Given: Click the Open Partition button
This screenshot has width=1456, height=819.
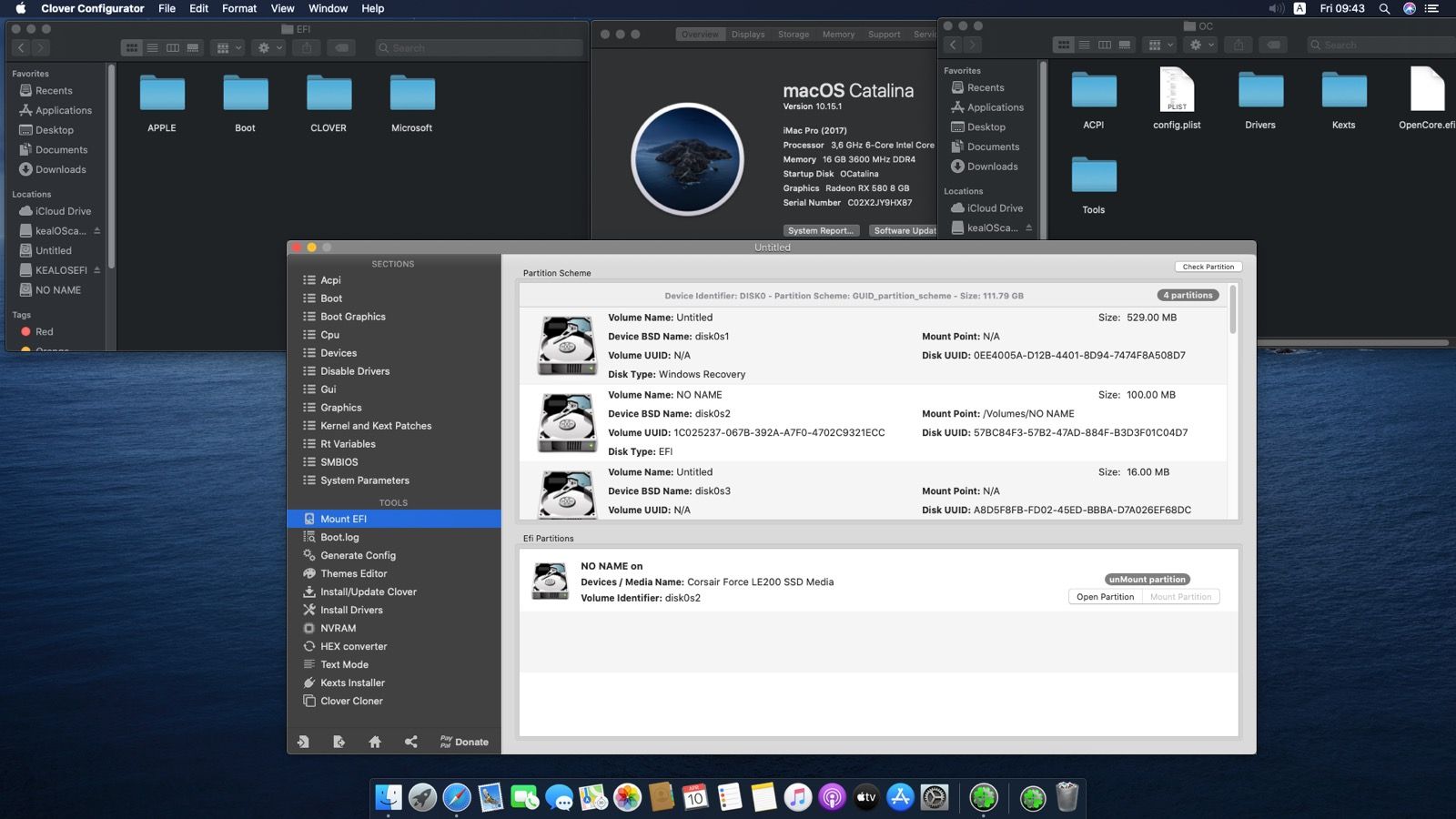Looking at the screenshot, I should tap(1105, 597).
